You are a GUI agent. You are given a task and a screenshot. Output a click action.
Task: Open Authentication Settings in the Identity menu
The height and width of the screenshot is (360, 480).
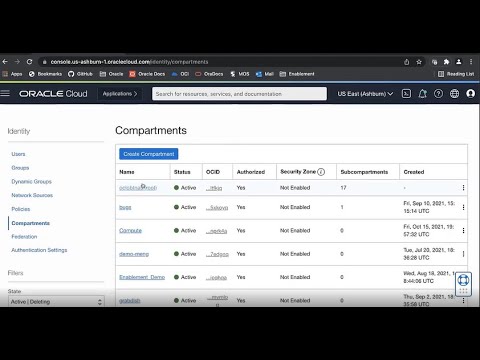click(39, 250)
